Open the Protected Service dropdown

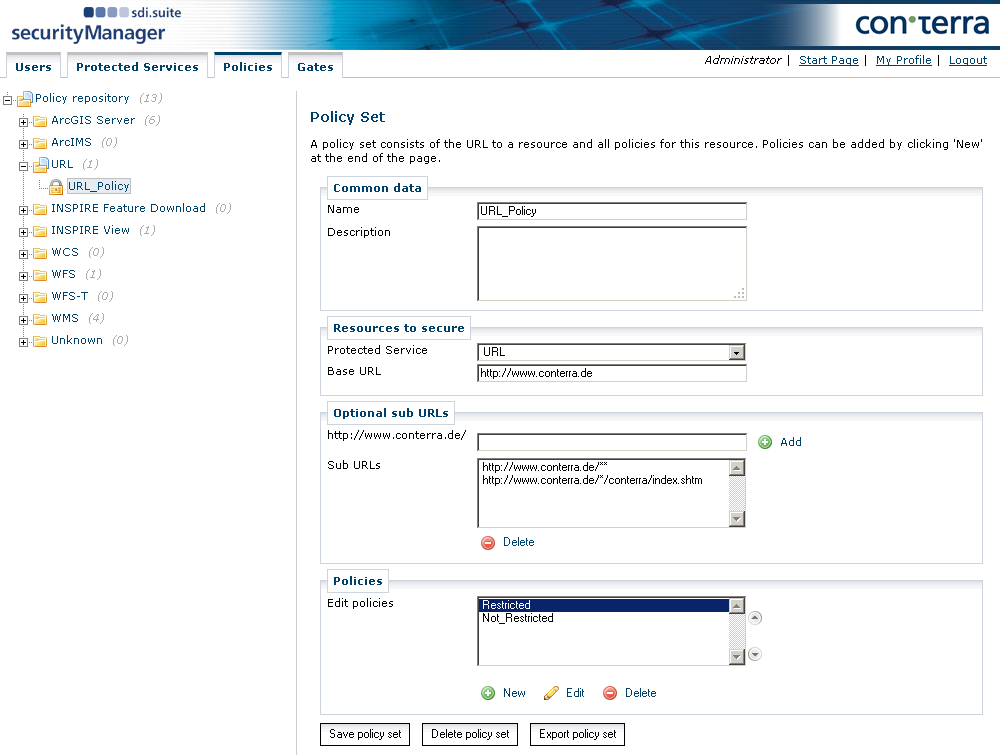(x=737, y=352)
